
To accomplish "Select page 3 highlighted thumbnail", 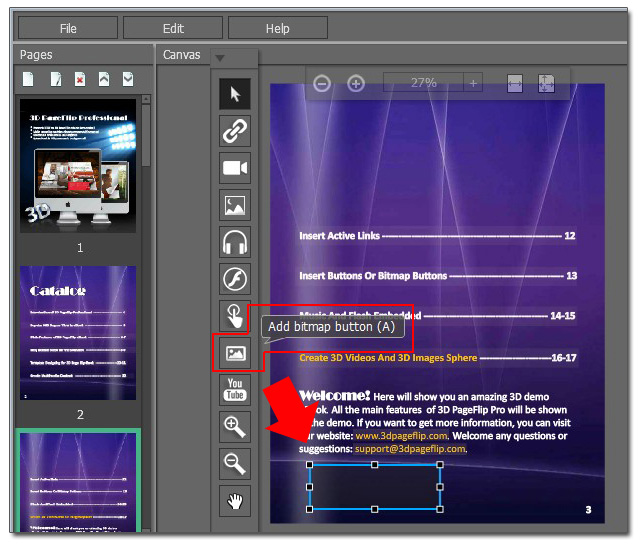I will click(78, 482).
